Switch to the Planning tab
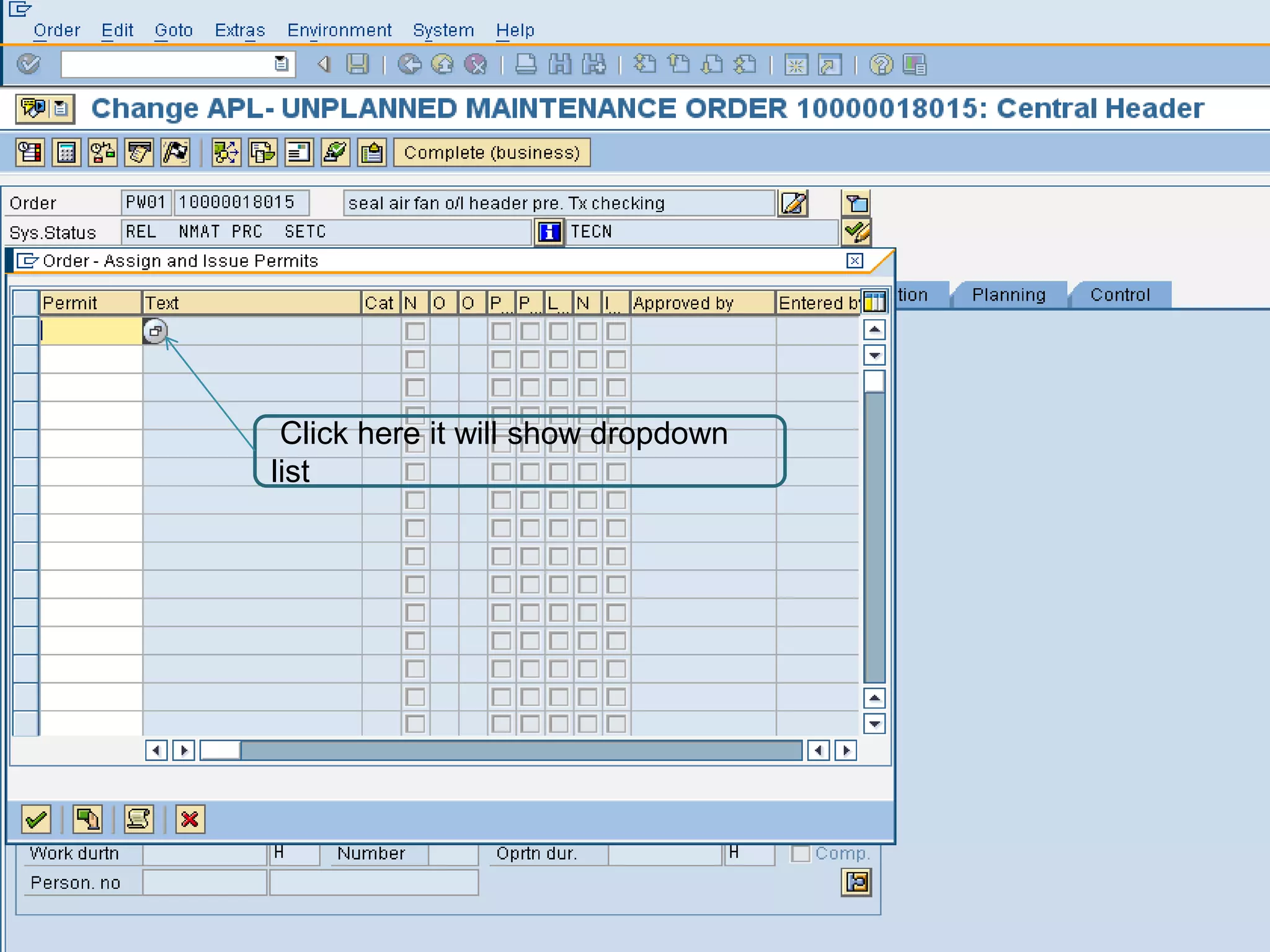 pyautogui.click(x=1009, y=294)
